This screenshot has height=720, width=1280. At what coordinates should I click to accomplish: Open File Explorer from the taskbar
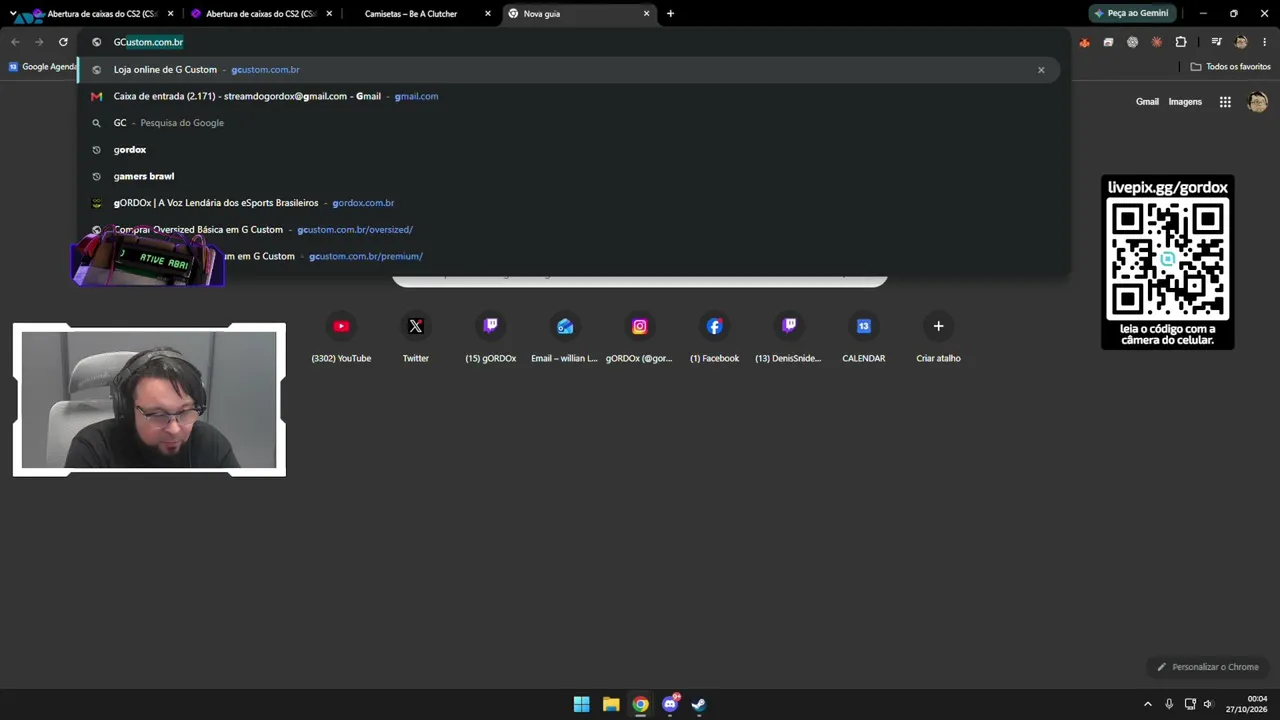click(x=611, y=704)
